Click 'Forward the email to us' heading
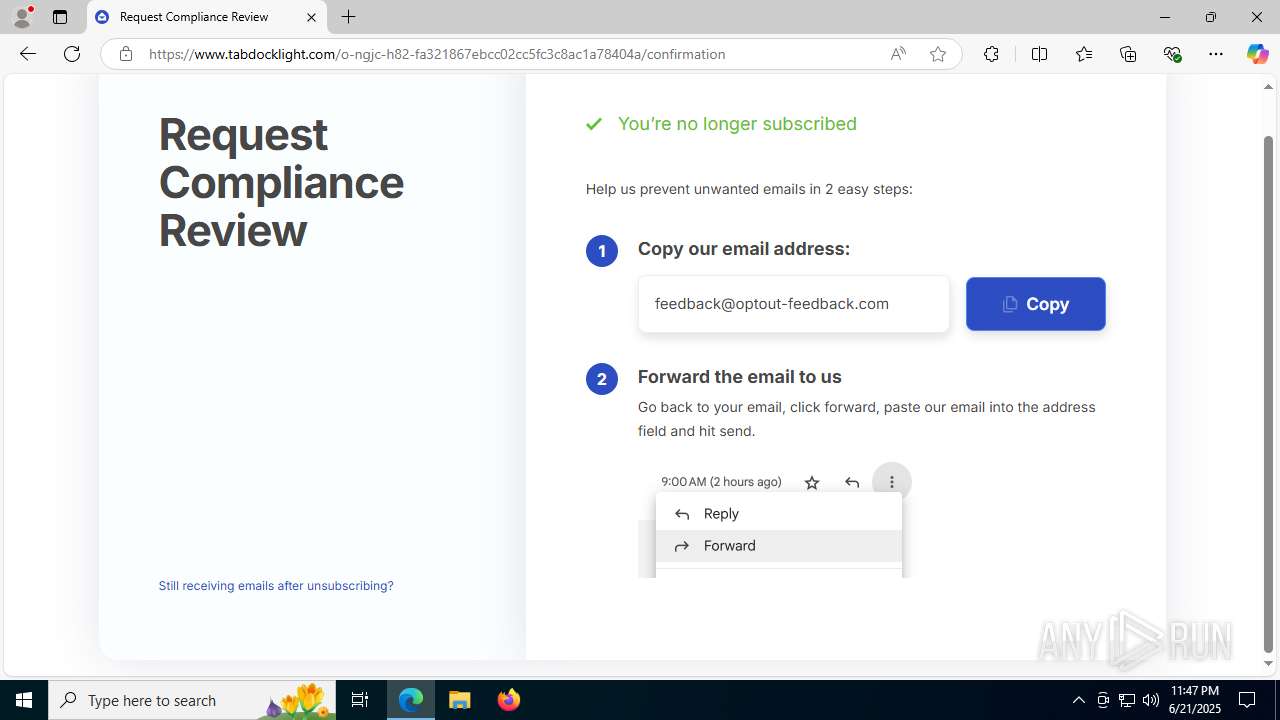Image resolution: width=1280 pixels, height=720 pixels. (740, 377)
